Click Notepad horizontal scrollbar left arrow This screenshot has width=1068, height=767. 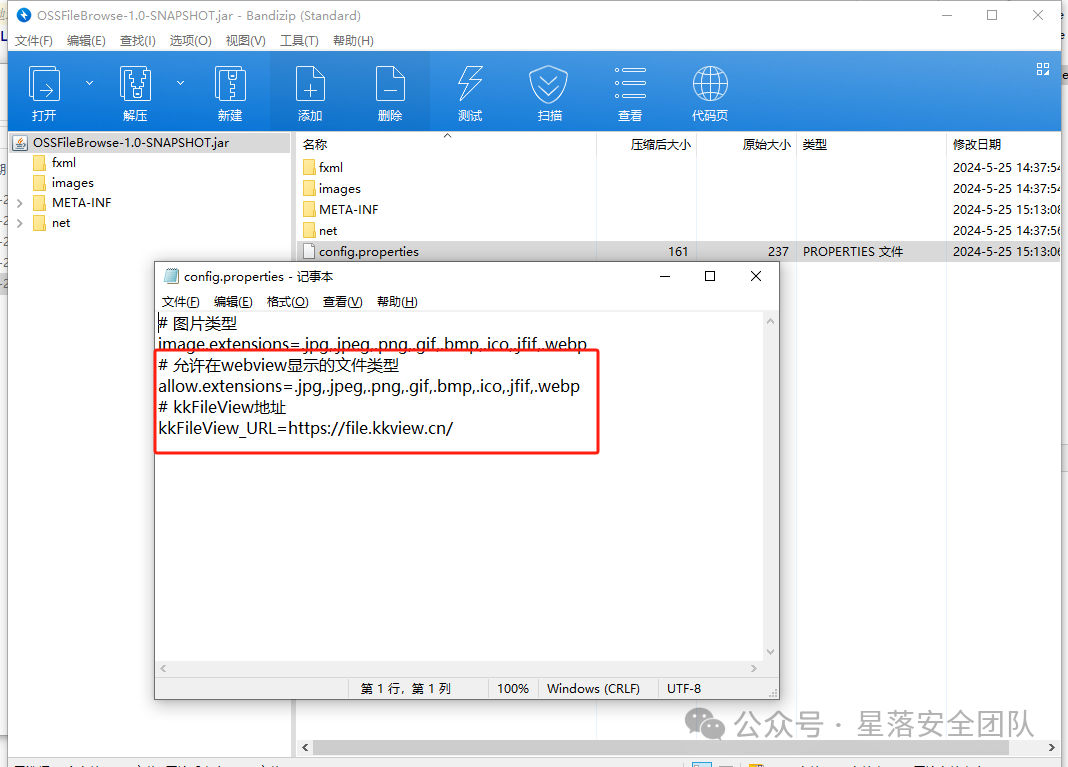click(163, 668)
